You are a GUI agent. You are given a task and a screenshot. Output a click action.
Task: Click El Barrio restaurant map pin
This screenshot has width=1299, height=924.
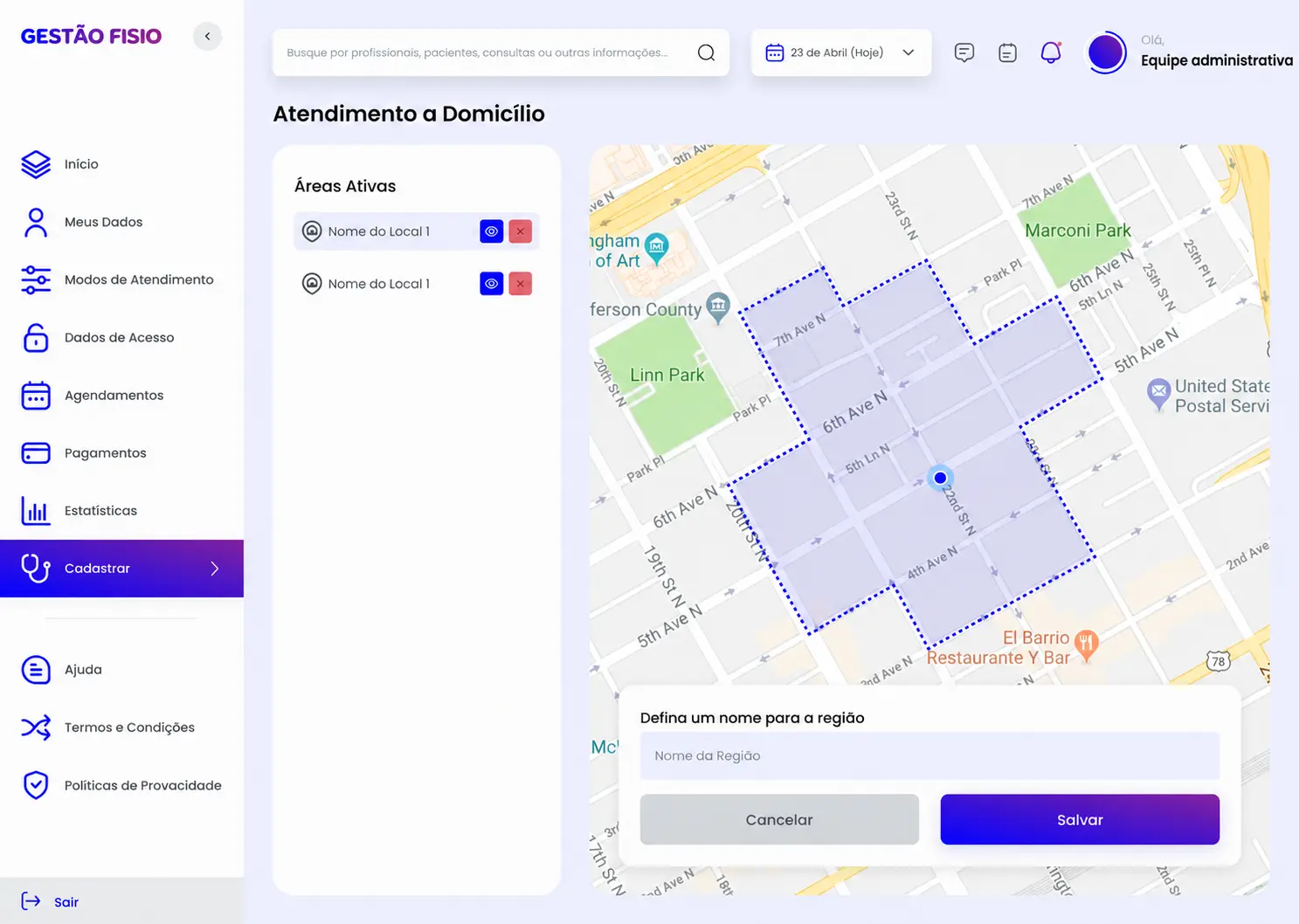click(1086, 645)
